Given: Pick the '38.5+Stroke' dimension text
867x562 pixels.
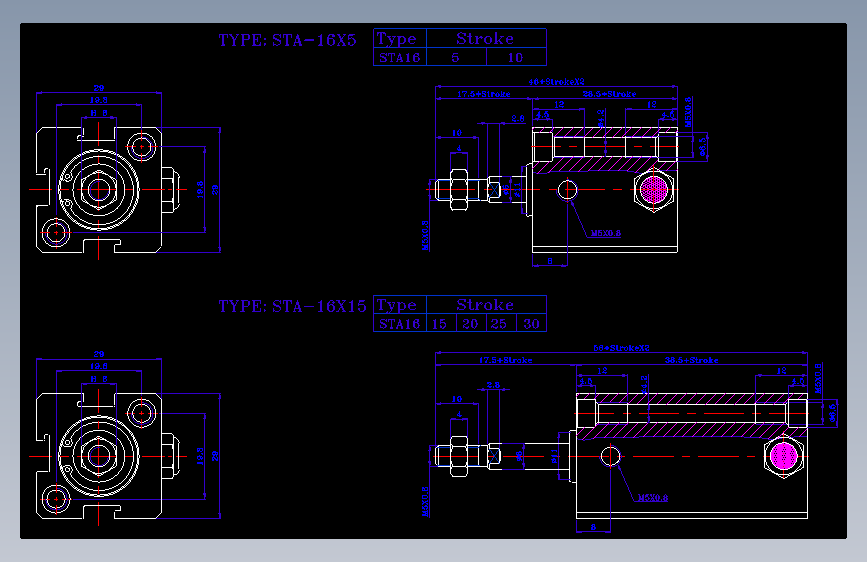Looking at the screenshot, I should coord(691,360).
